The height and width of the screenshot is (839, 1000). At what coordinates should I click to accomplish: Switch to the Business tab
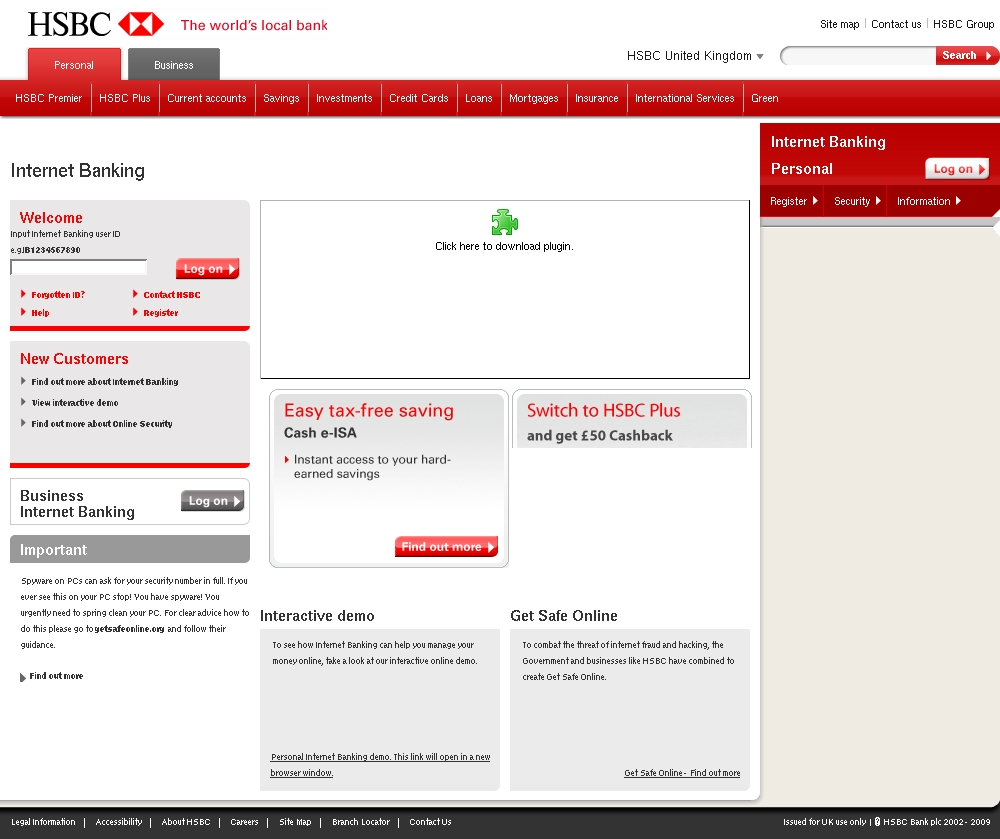coord(173,65)
